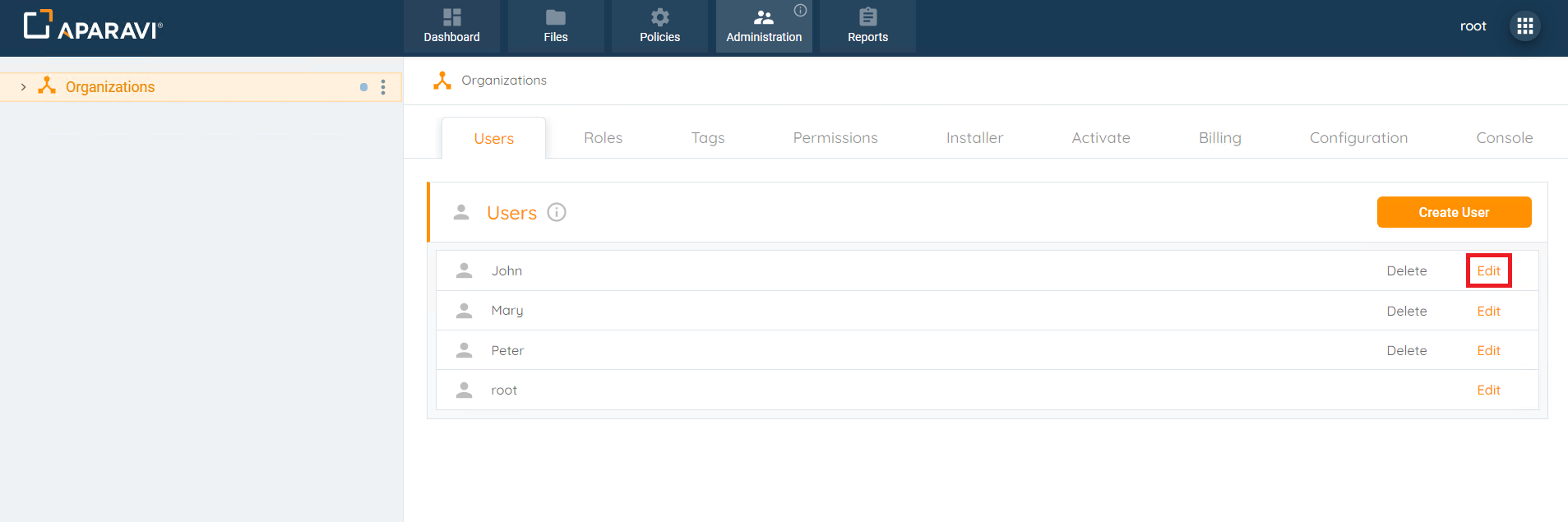This screenshot has width=1568, height=522.
Task: Open Organizations three-dot options menu
Action: coord(383,87)
